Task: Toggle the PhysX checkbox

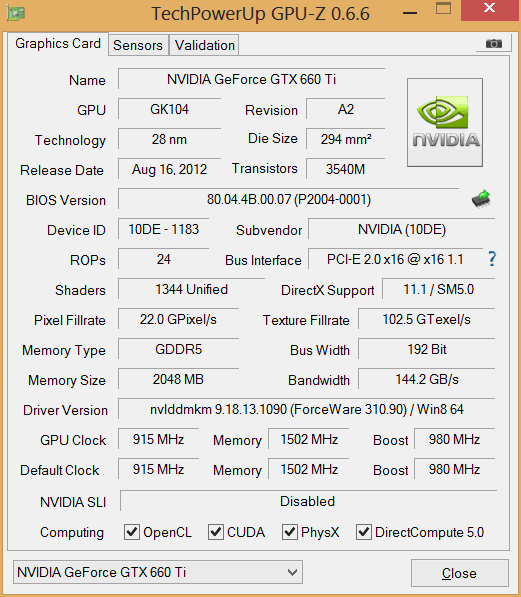Action: [x=289, y=532]
